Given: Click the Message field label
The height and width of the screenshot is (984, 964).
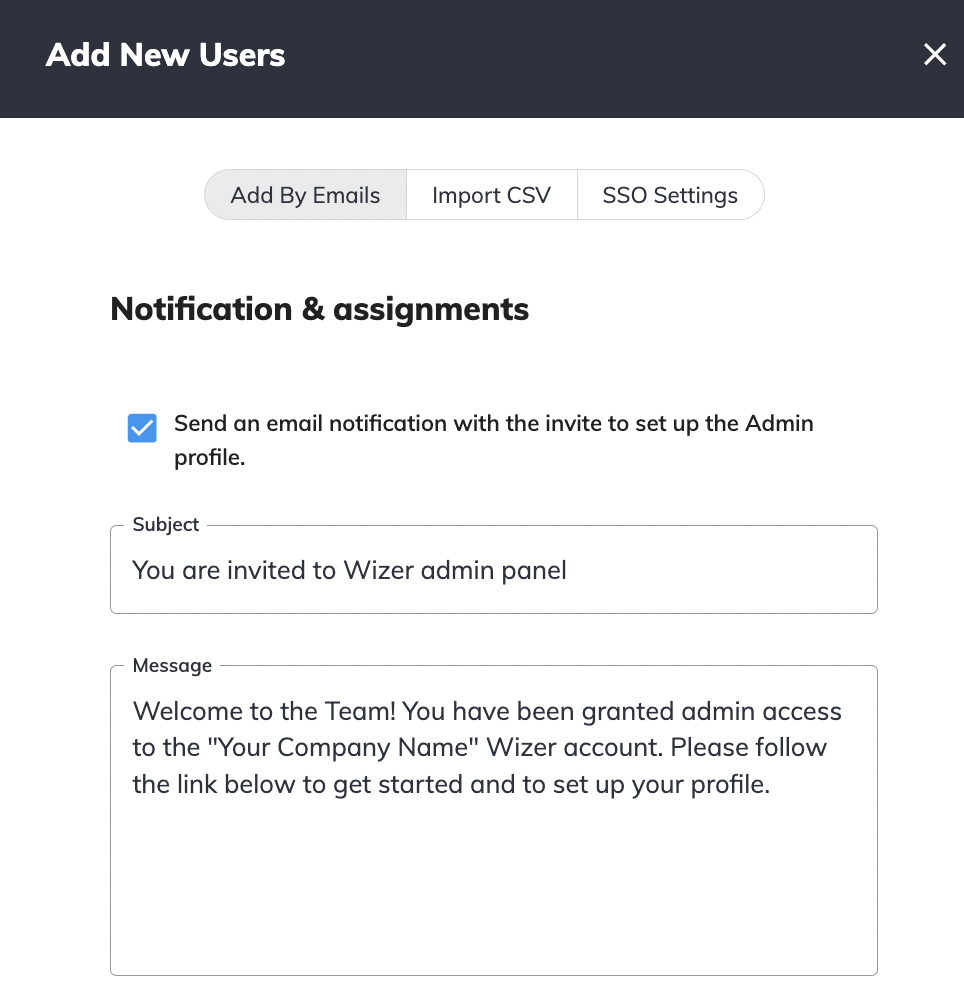Looking at the screenshot, I should point(172,665).
